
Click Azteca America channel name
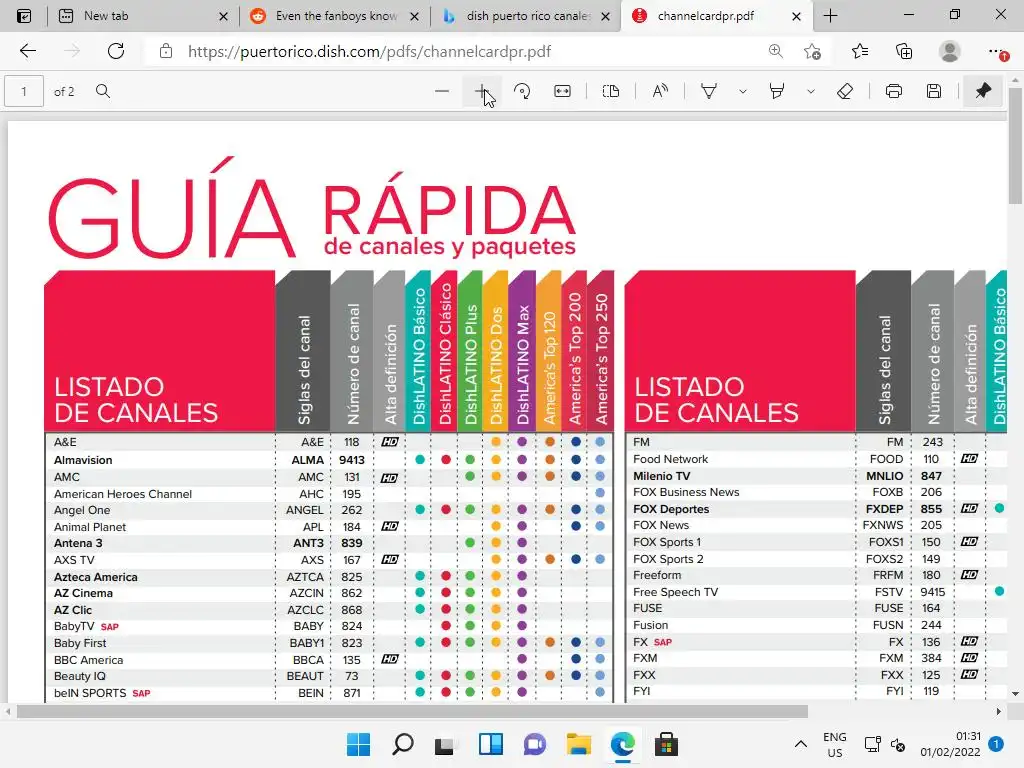95,577
